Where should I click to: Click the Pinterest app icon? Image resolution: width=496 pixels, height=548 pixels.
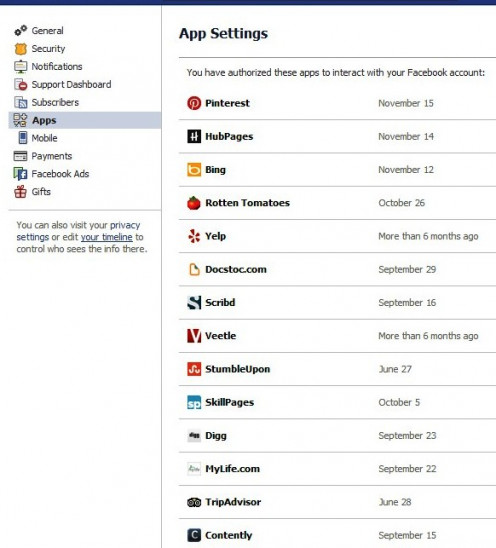[194, 103]
